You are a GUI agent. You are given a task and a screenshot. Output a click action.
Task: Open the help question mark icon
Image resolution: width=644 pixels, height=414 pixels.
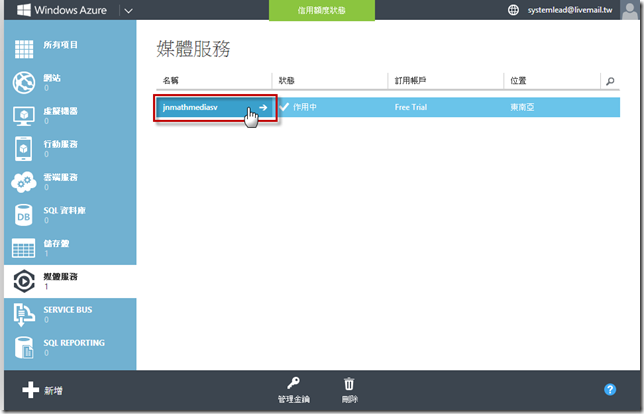(x=610, y=389)
